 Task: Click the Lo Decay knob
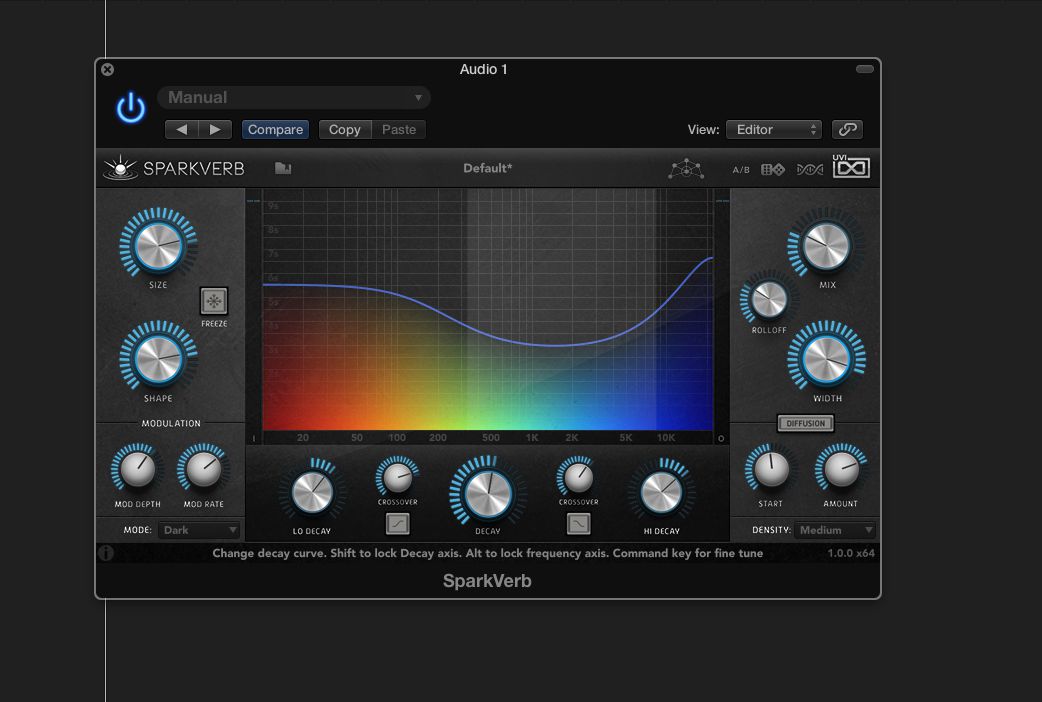pyautogui.click(x=312, y=493)
